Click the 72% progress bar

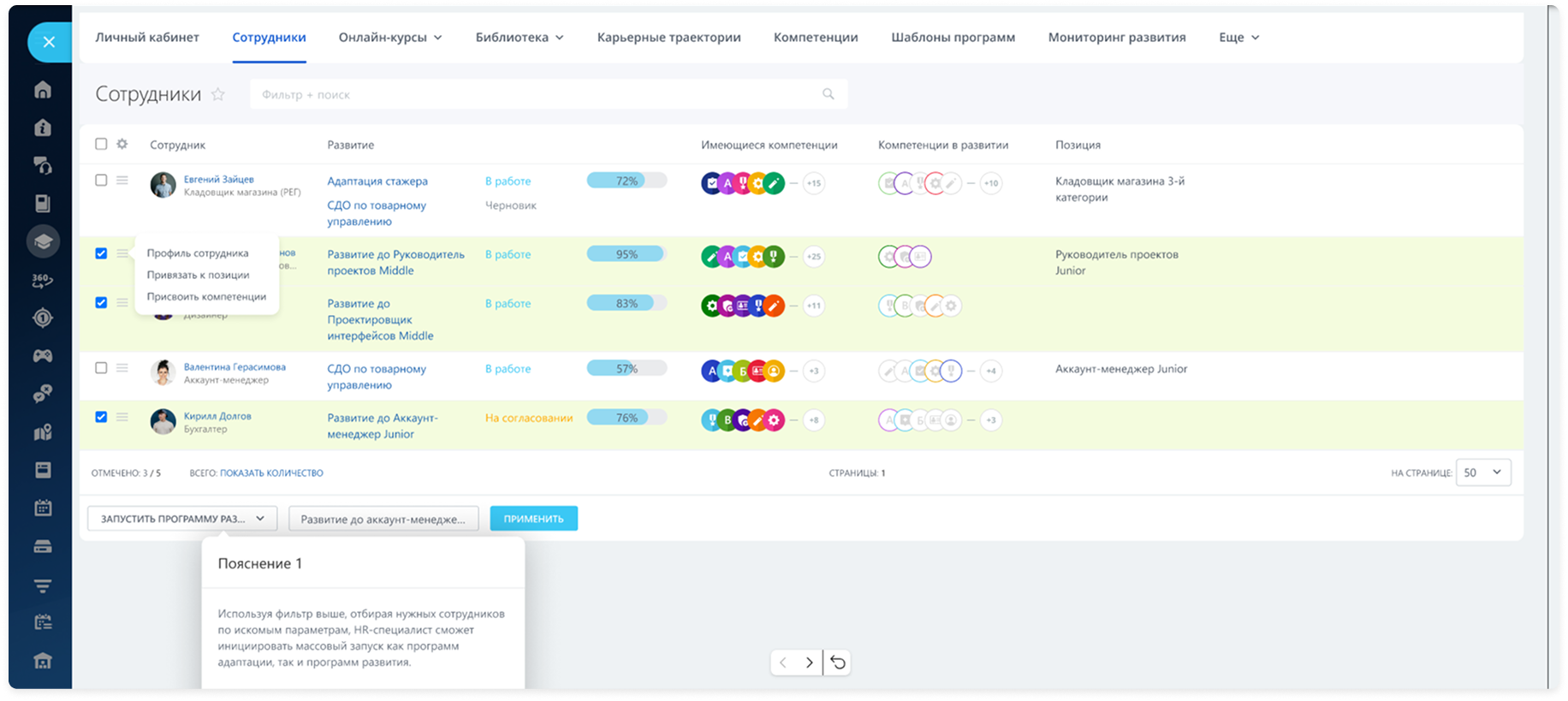click(x=627, y=181)
